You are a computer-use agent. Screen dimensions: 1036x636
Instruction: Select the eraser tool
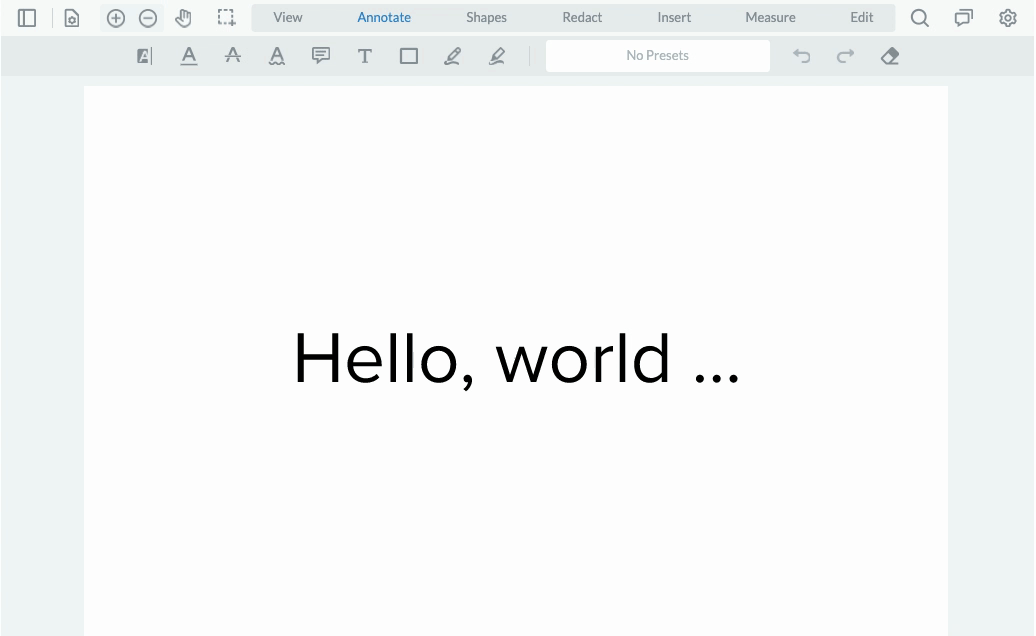(890, 56)
